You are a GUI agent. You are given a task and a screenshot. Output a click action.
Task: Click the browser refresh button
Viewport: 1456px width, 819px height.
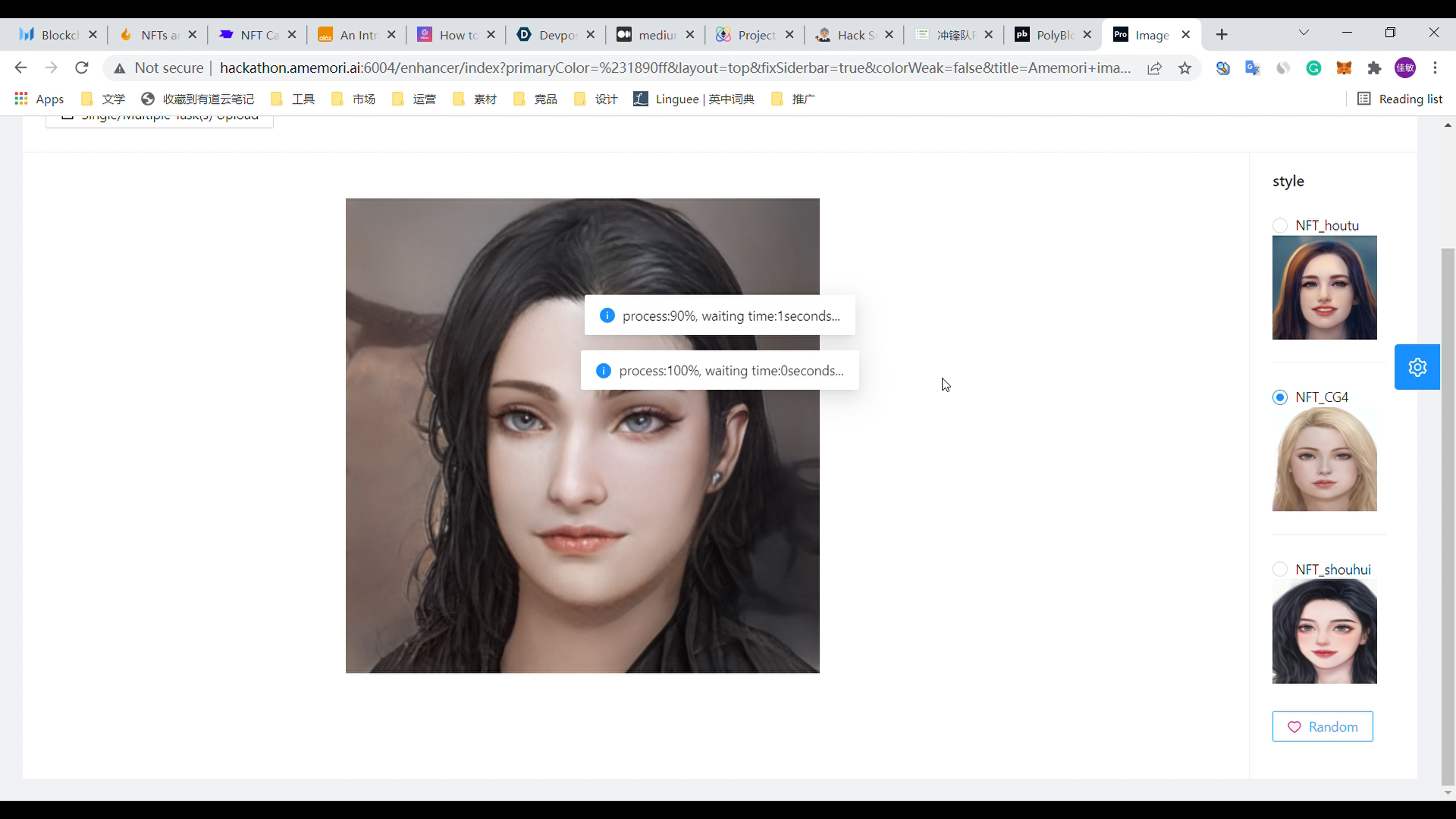tap(82, 67)
